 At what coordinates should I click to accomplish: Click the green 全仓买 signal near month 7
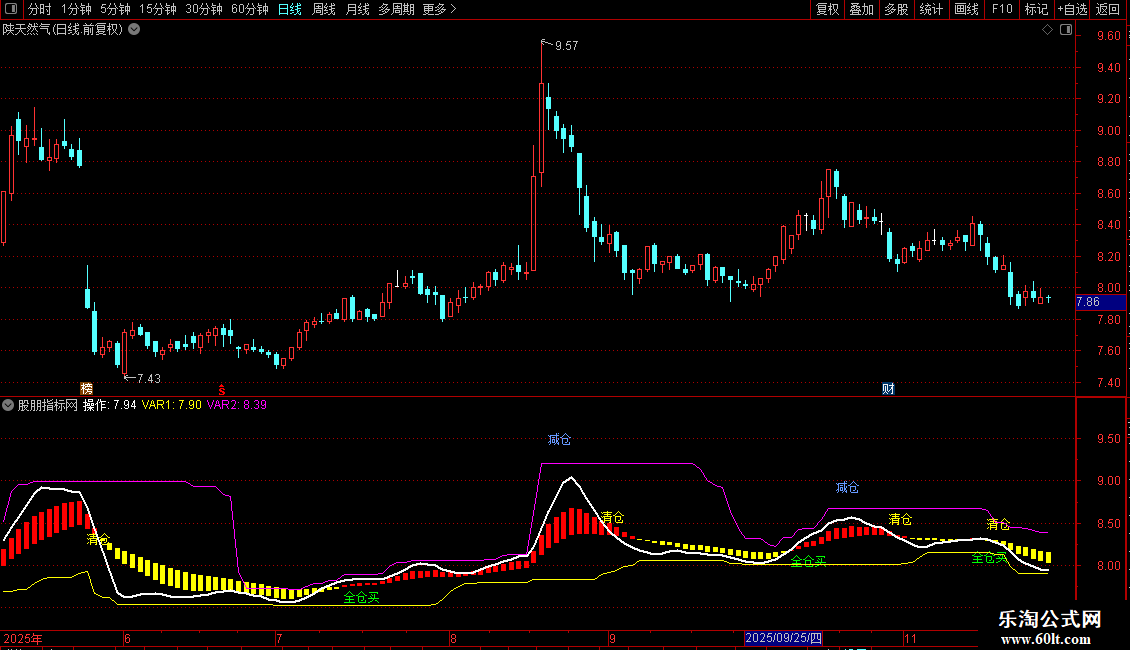(x=361, y=597)
